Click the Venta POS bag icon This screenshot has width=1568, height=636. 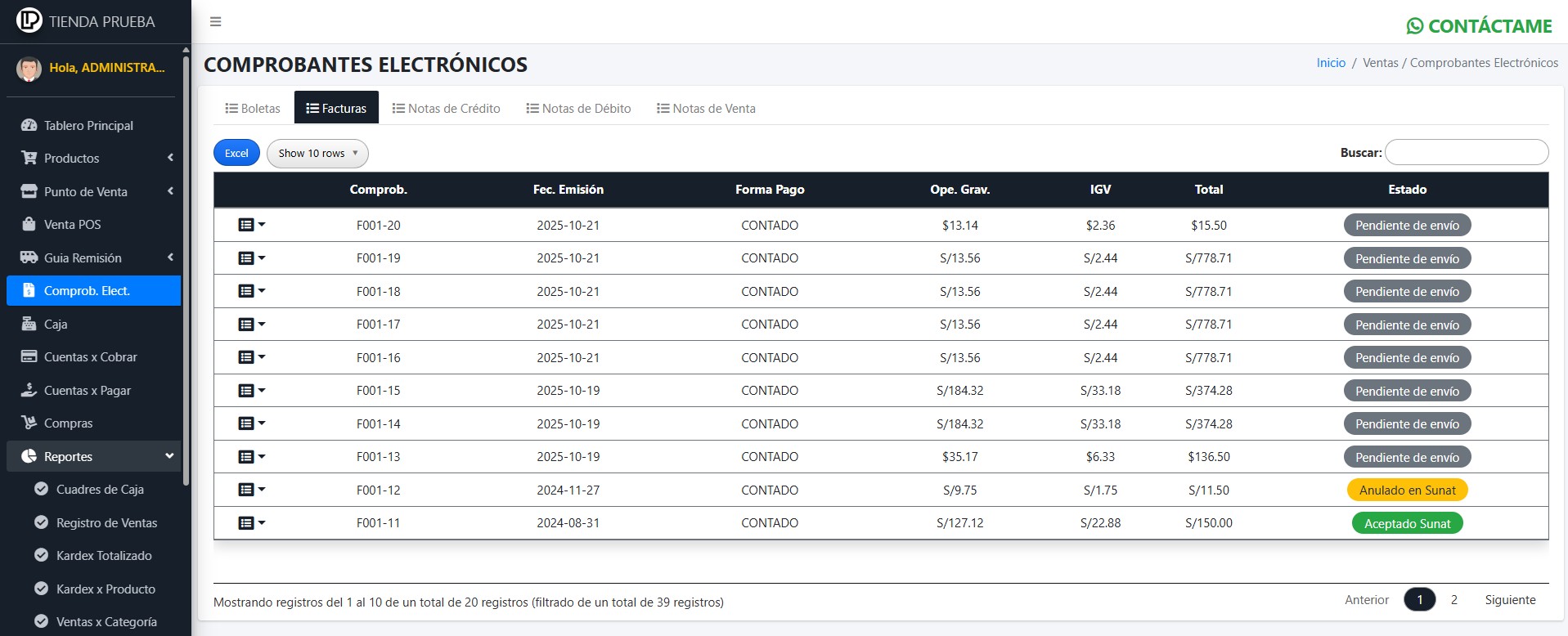pos(29,224)
